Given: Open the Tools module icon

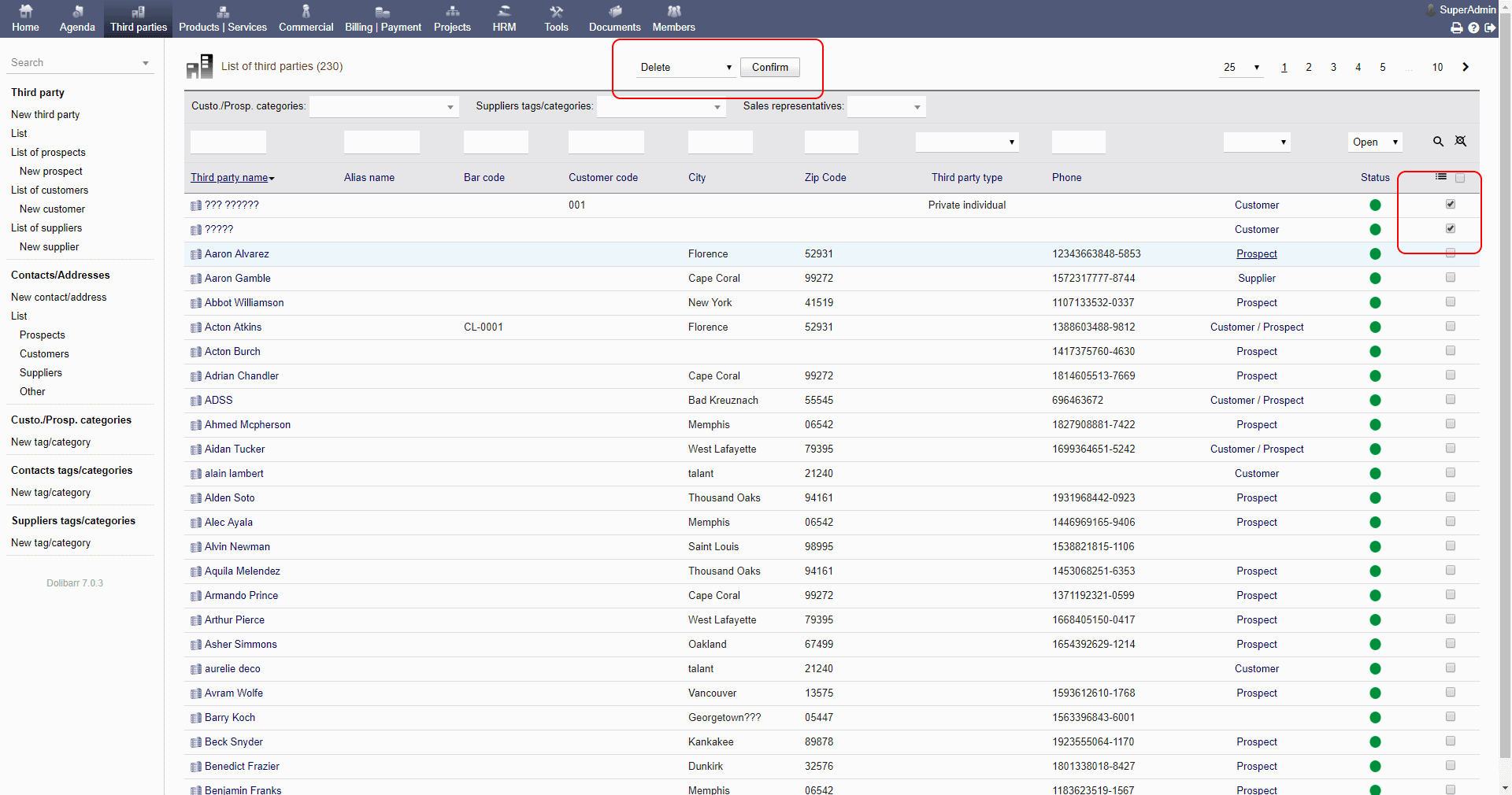Looking at the screenshot, I should (x=556, y=11).
